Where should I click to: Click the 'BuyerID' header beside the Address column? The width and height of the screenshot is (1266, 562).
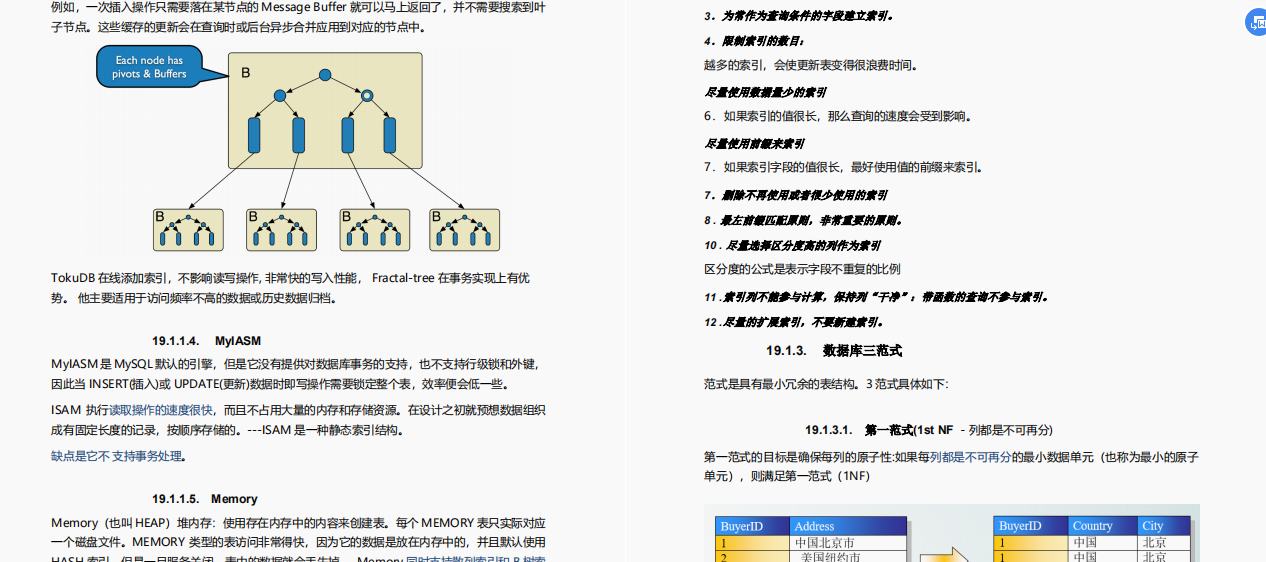click(753, 526)
